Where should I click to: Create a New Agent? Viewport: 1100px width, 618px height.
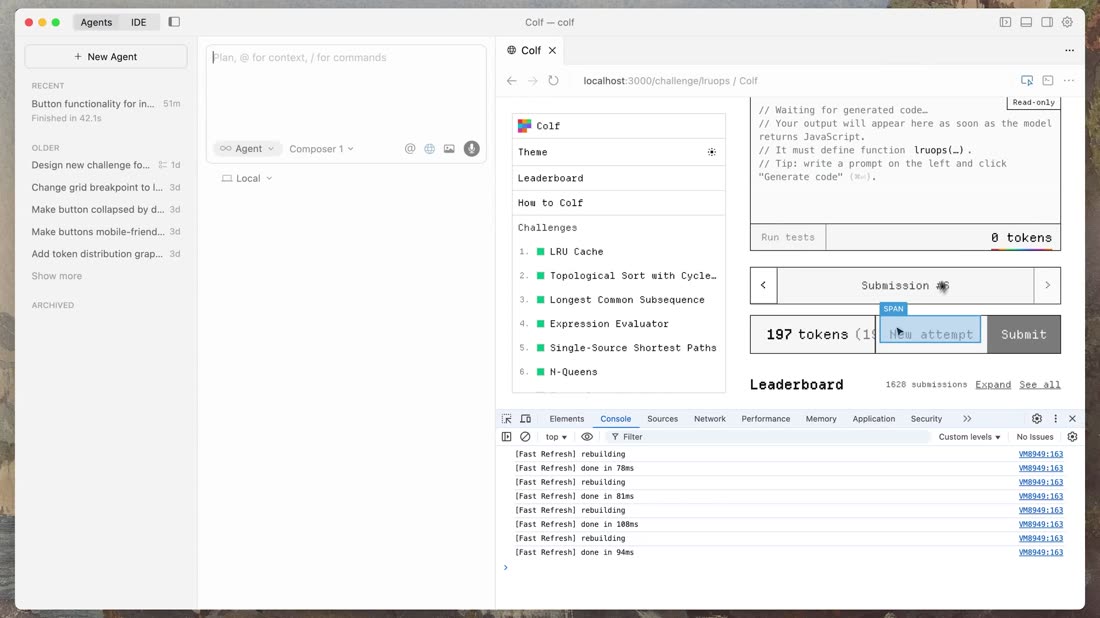[x=106, y=57]
